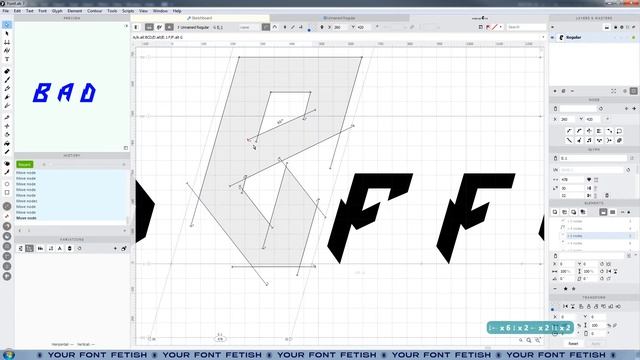Click the flip horizontal icon in Transform panel

coord(565,306)
